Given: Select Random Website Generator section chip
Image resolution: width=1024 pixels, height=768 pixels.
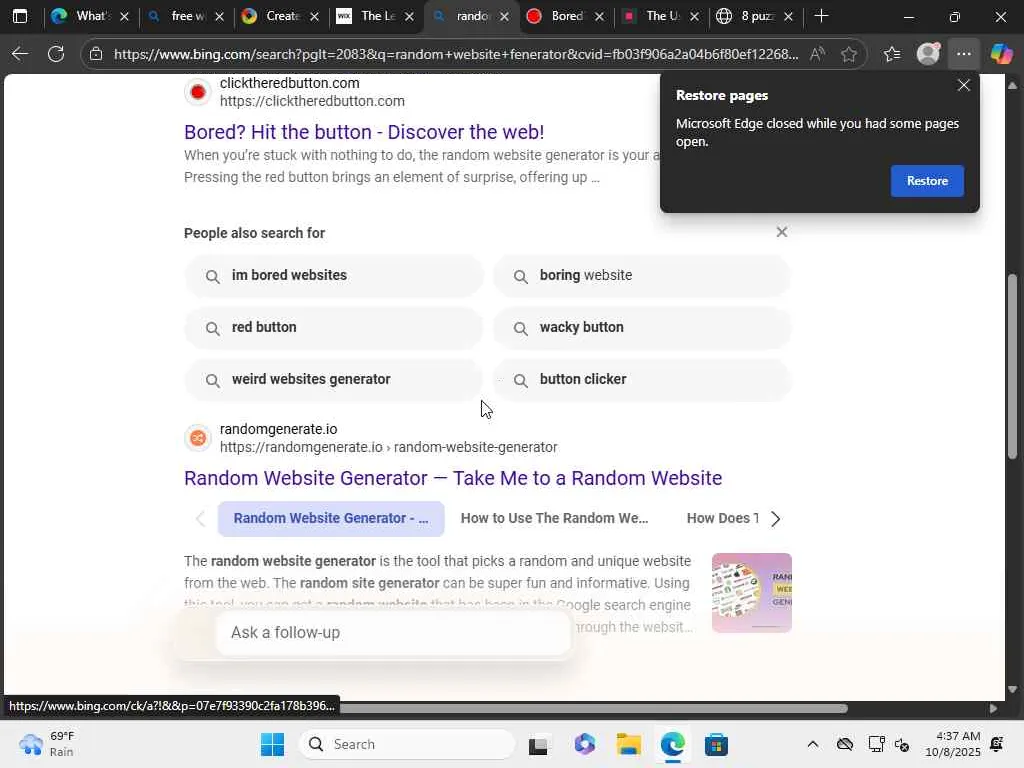Looking at the screenshot, I should tap(331, 519).
